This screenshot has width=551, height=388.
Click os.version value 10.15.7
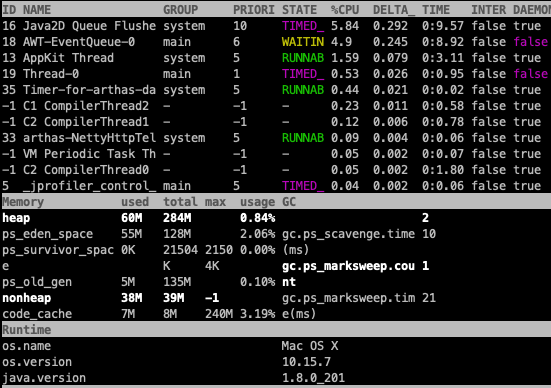click(306, 362)
